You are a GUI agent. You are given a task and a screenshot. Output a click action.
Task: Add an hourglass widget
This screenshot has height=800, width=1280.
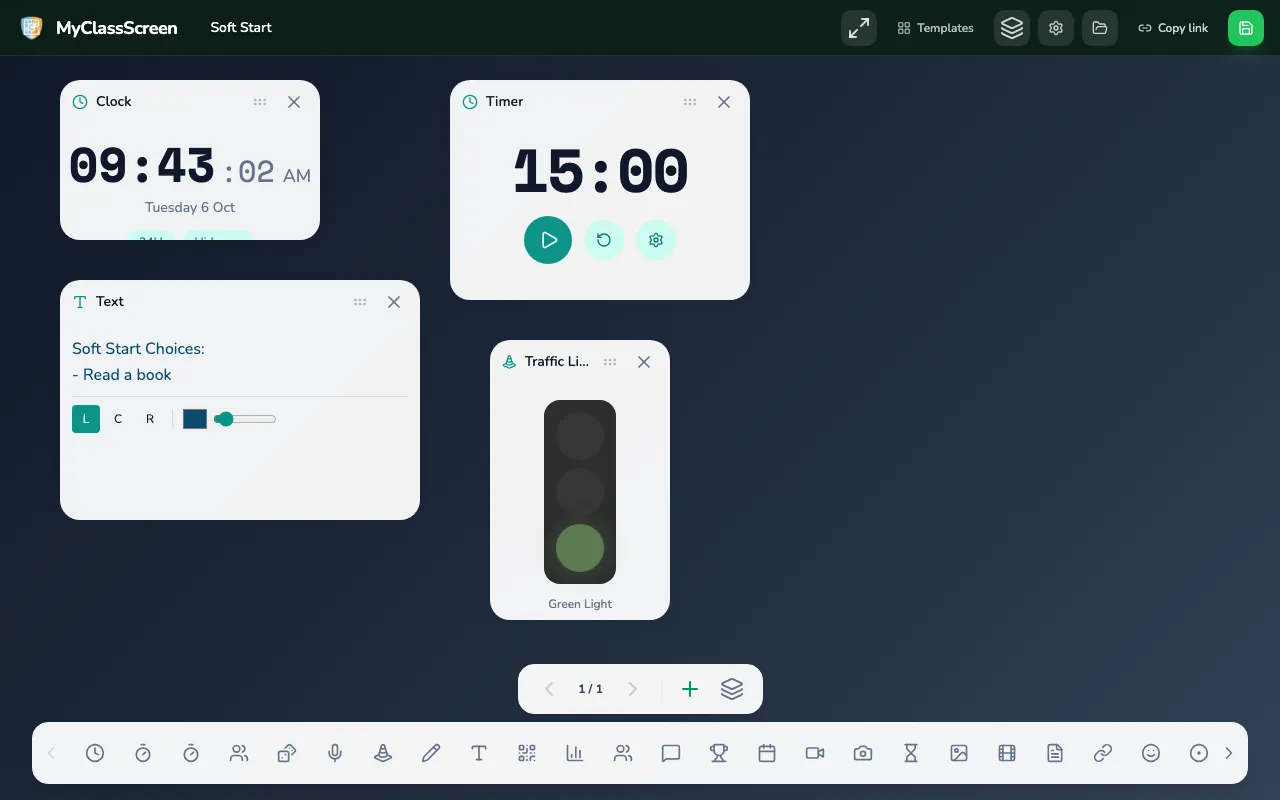pyautogui.click(x=911, y=753)
